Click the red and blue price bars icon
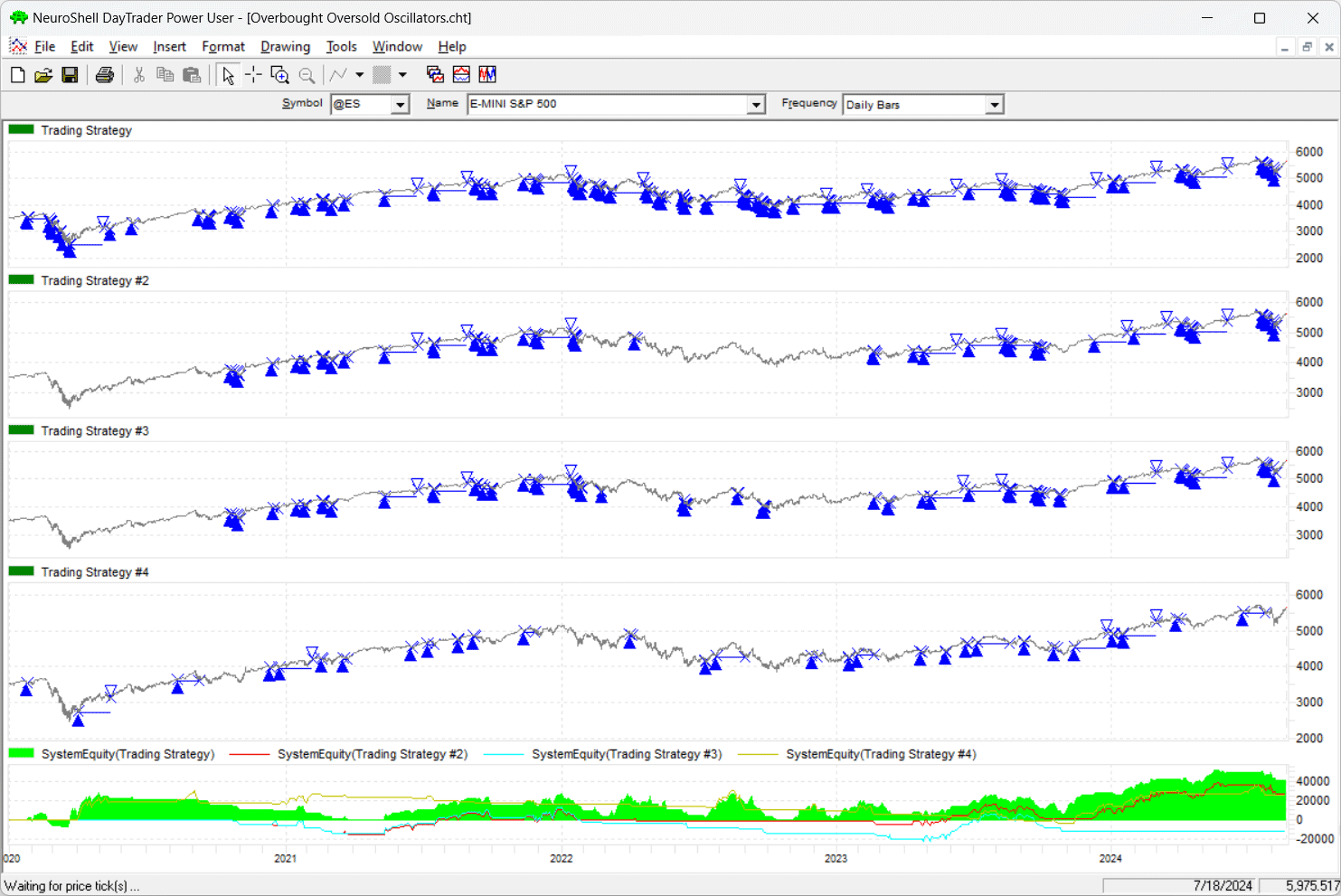Image resolution: width=1341 pixels, height=896 pixels. tap(487, 75)
